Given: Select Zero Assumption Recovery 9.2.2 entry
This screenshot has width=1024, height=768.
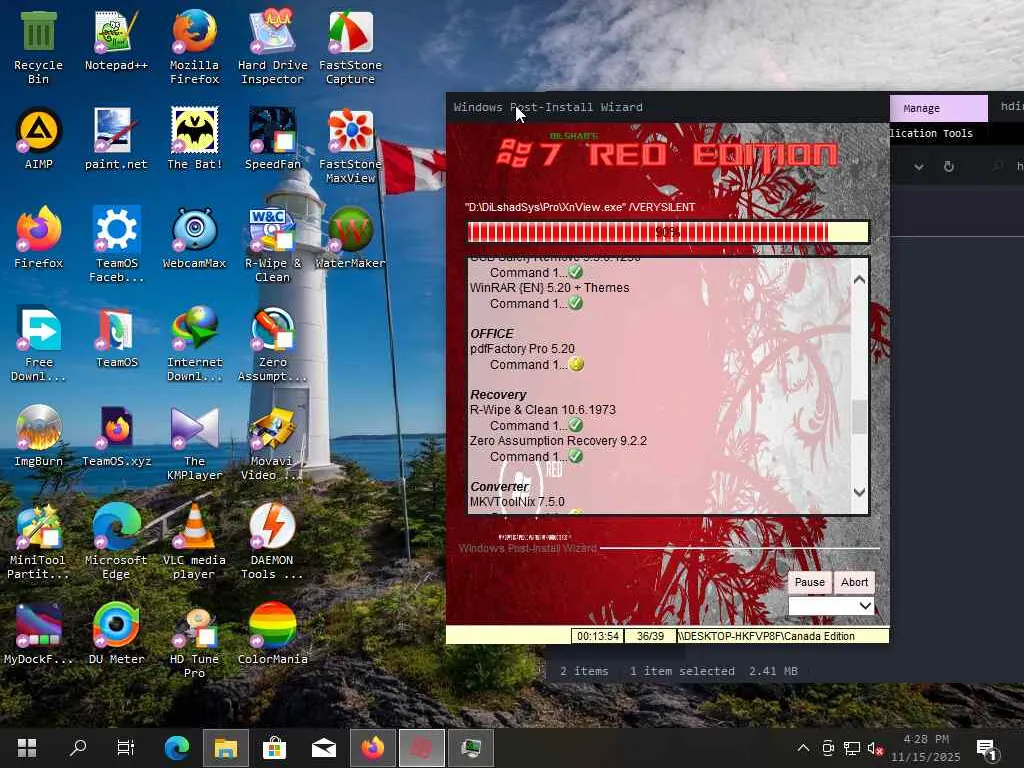Looking at the screenshot, I should (x=558, y=441).
